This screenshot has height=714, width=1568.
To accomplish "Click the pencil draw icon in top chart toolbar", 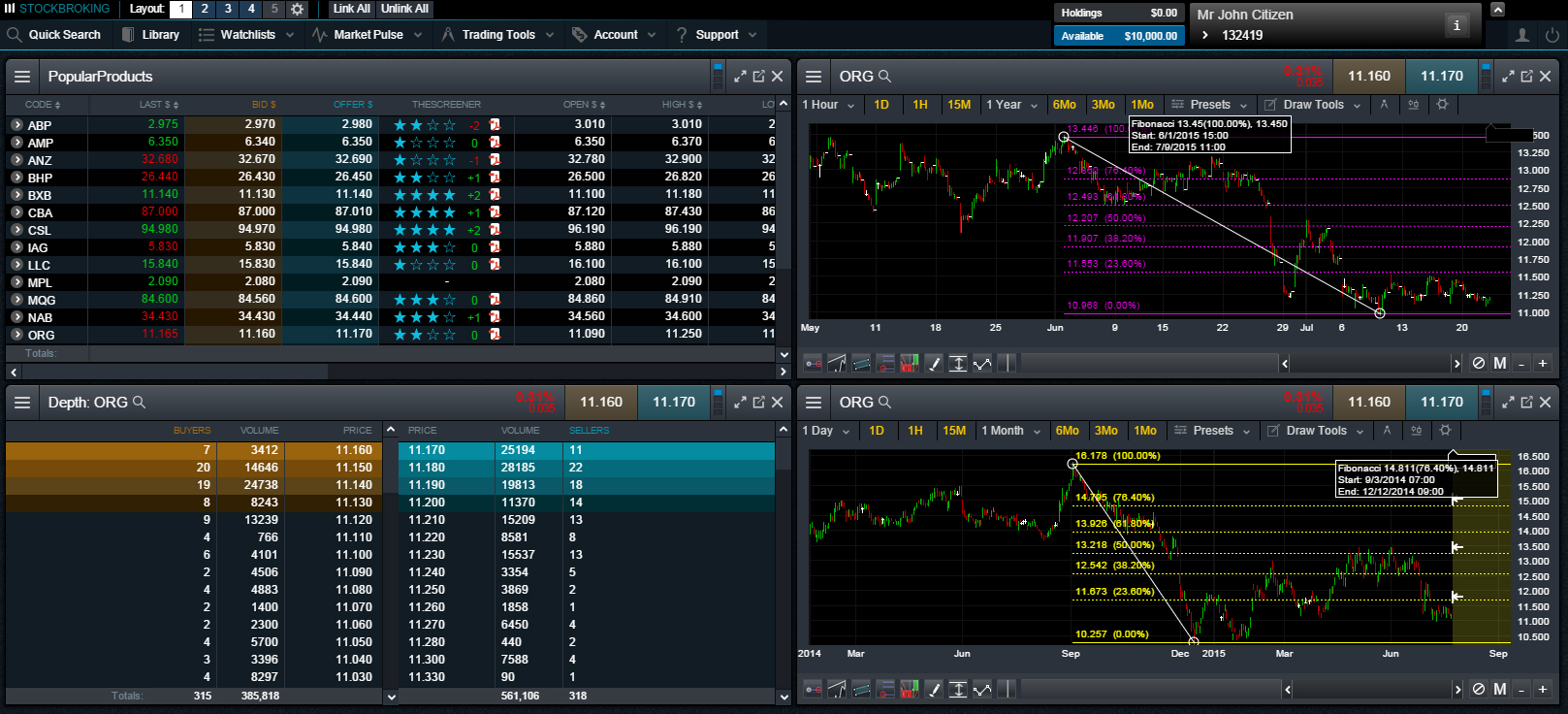I will click(x=934, y=363).
